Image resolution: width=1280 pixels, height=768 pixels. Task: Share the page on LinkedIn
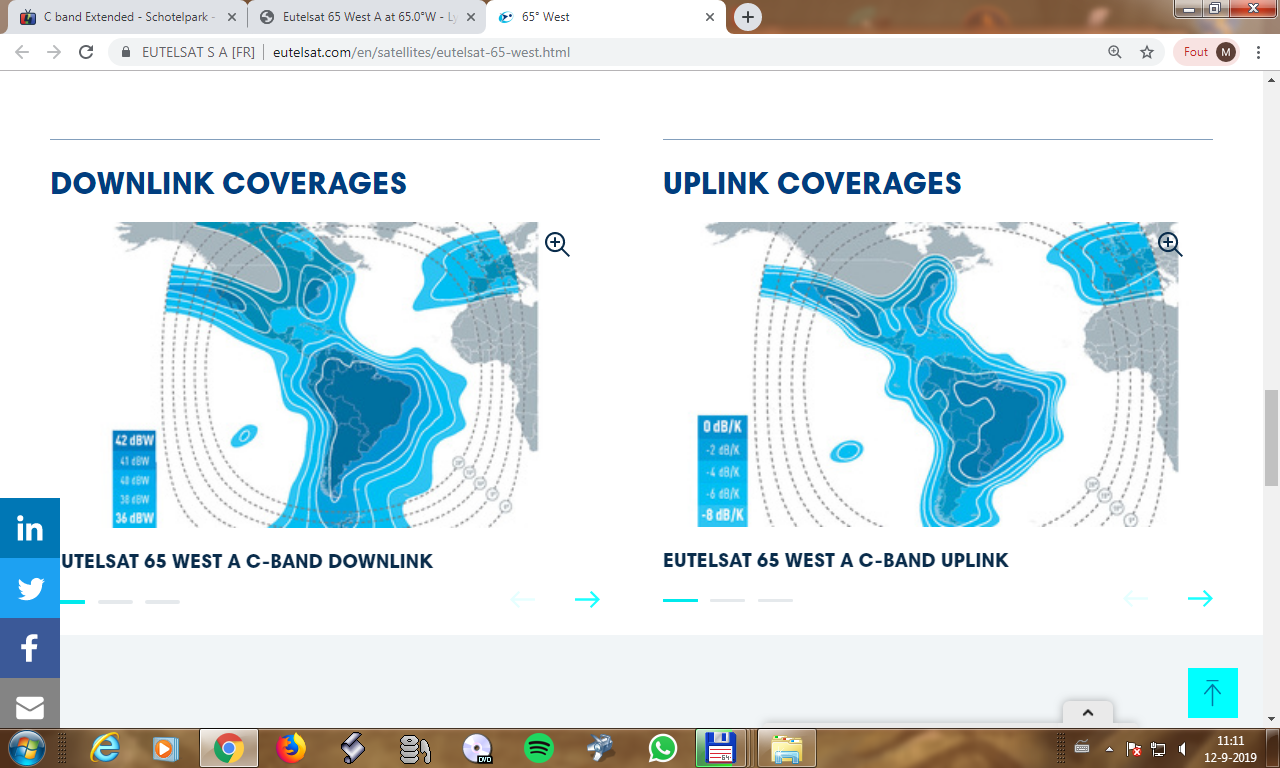coord(30,528)
